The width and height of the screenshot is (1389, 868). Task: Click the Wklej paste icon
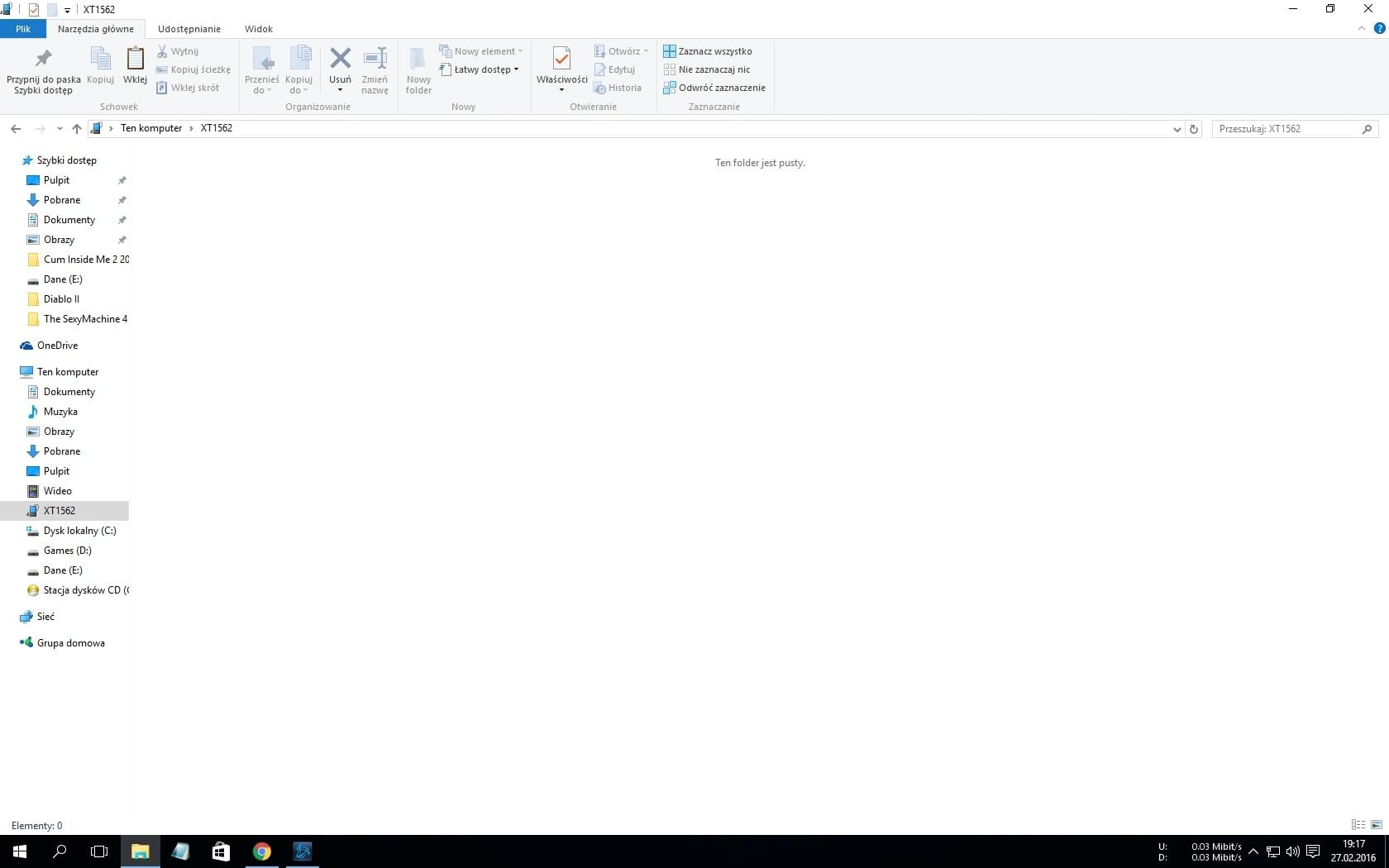(135, 59)
